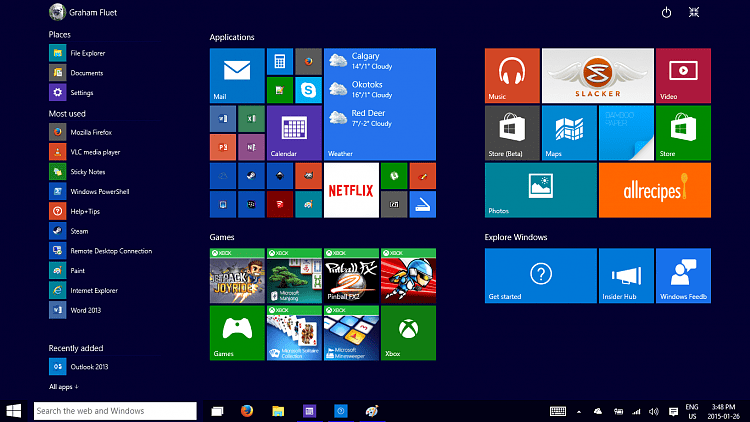Open the Skype tile
The height and width of the screenshot is (422, 750).
coord(309,90)
